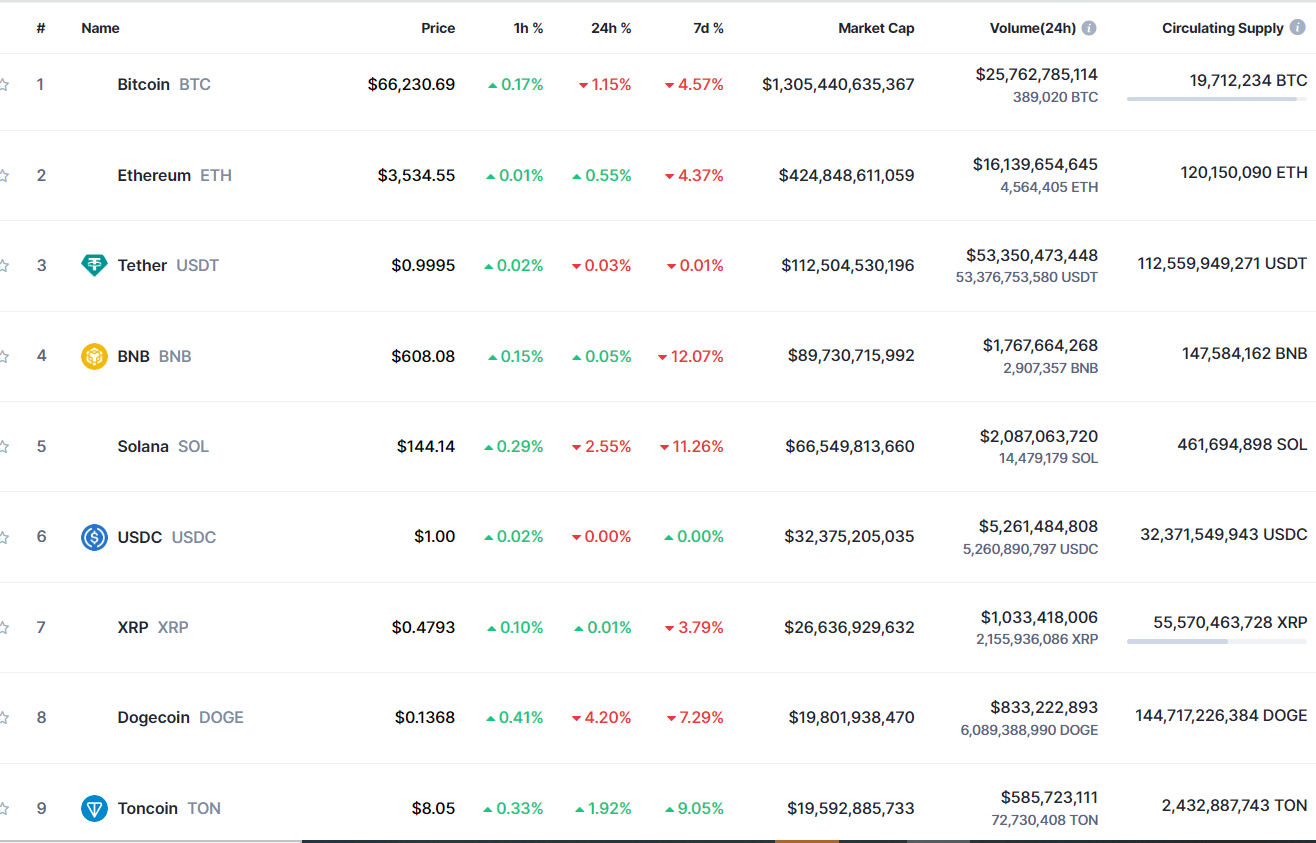Click Dogecoin market cap $19,801,938,470
The height and width of the screenshot is (843, 1316).
tap(852, 717)
